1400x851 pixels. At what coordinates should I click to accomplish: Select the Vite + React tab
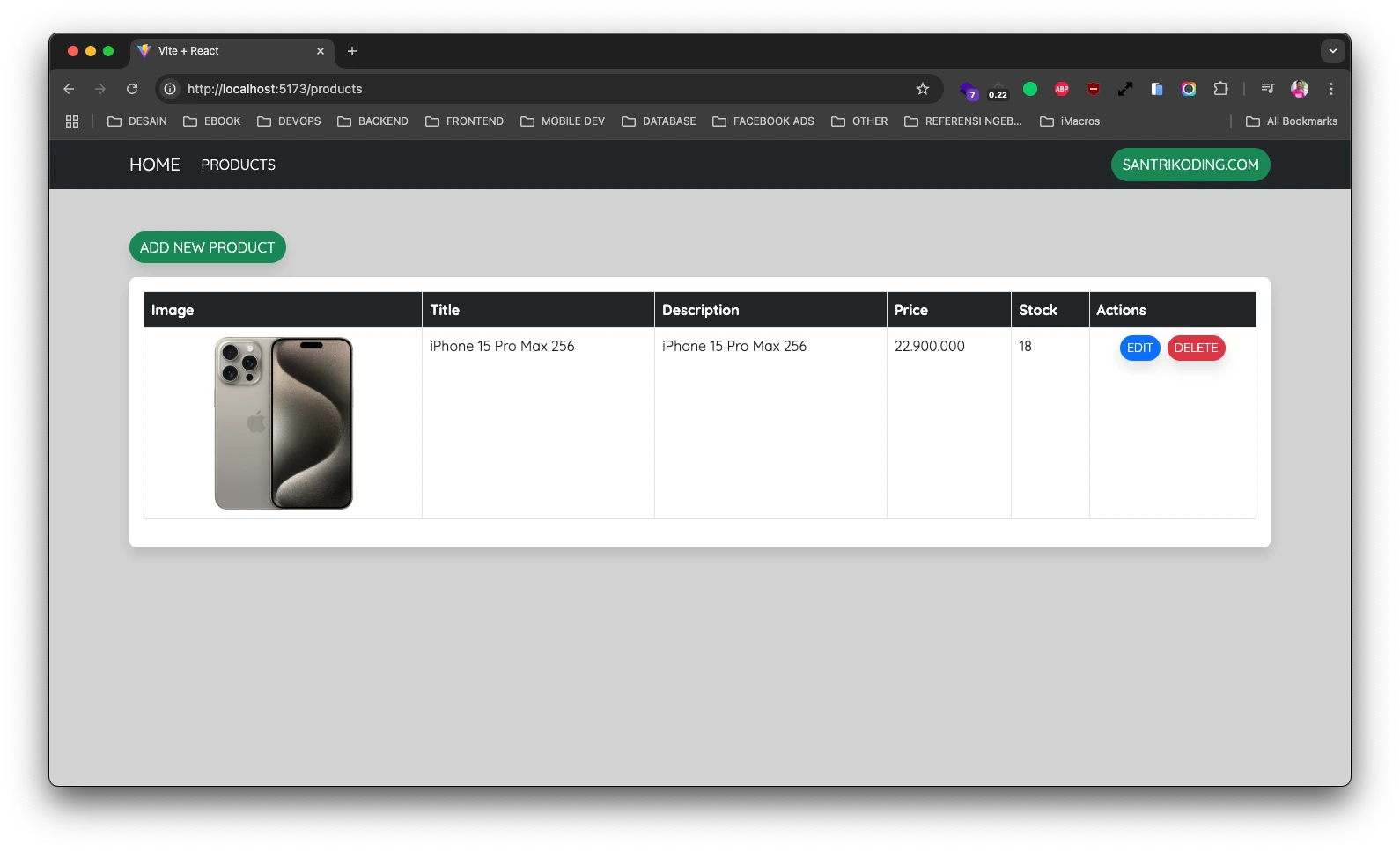(232, 51)
